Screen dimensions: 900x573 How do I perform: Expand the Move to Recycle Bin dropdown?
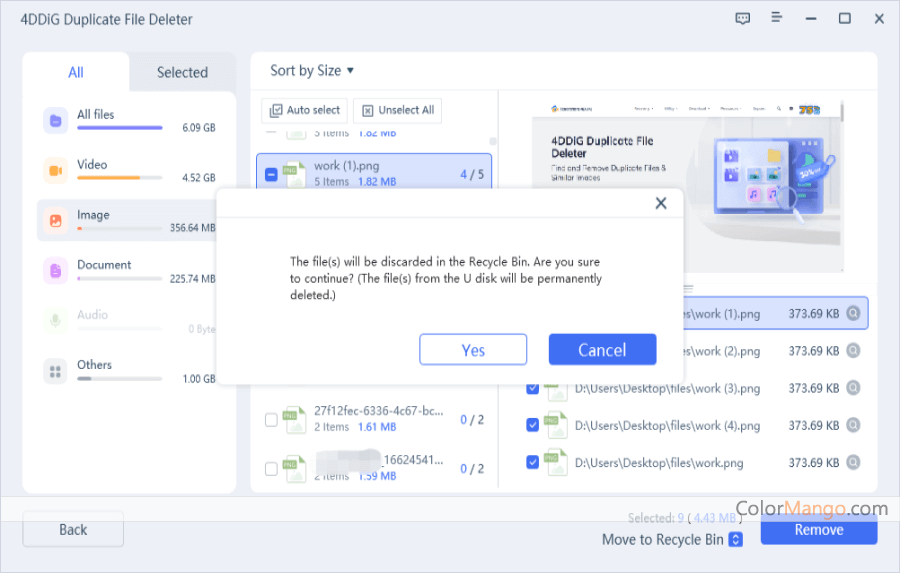(x=736, y=540)
